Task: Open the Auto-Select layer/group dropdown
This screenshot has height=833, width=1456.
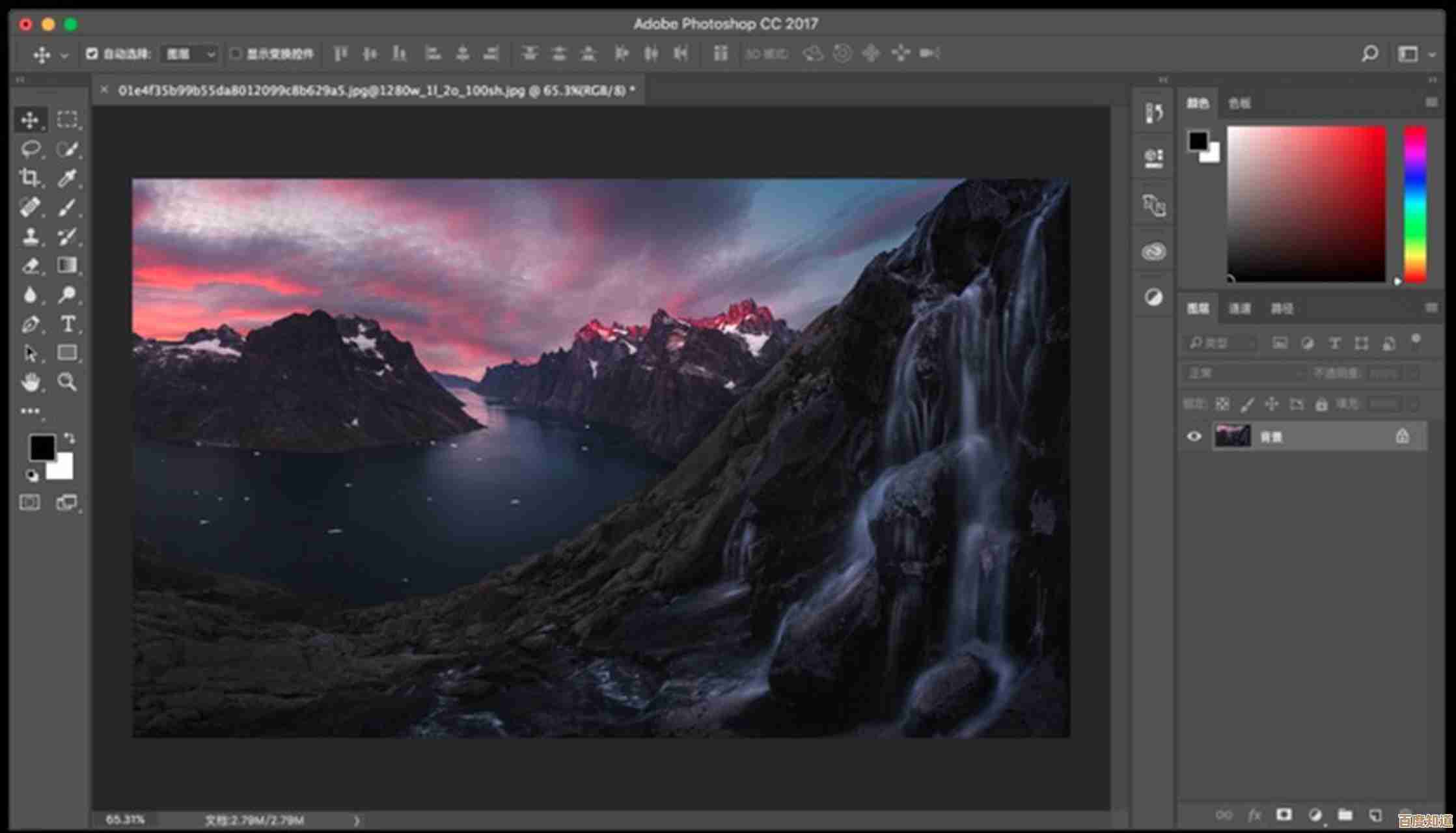Action: coord(189,54)
